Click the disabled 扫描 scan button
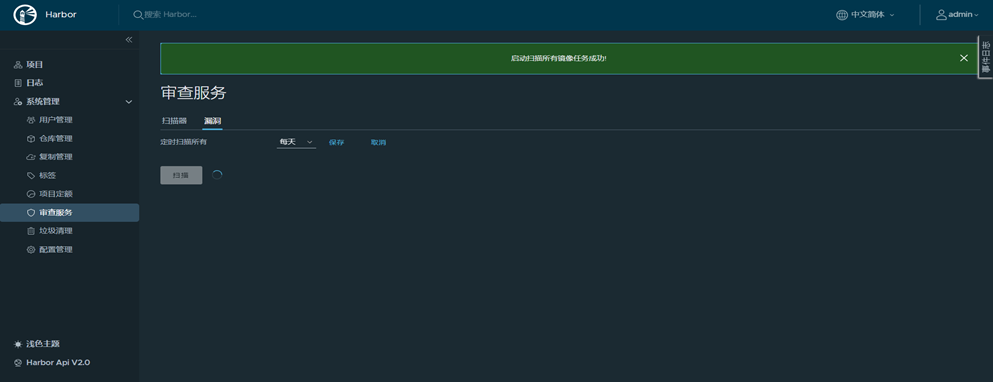Viewport: 993px width, 382px height. tap(181, 175)
